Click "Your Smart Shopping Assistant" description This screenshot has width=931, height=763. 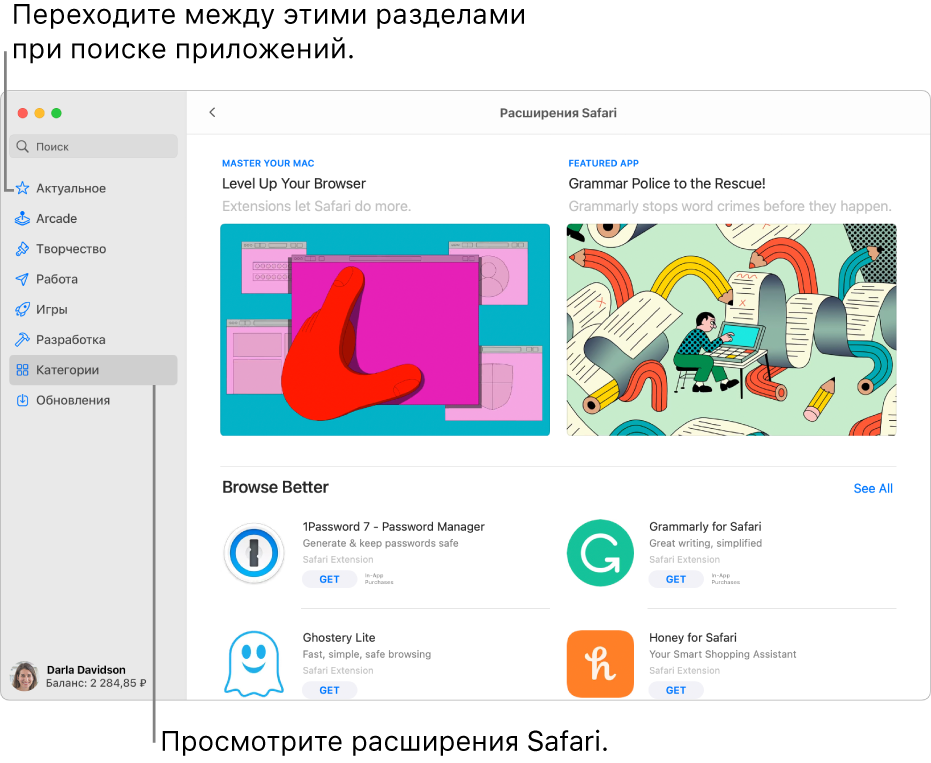[723, 654]
